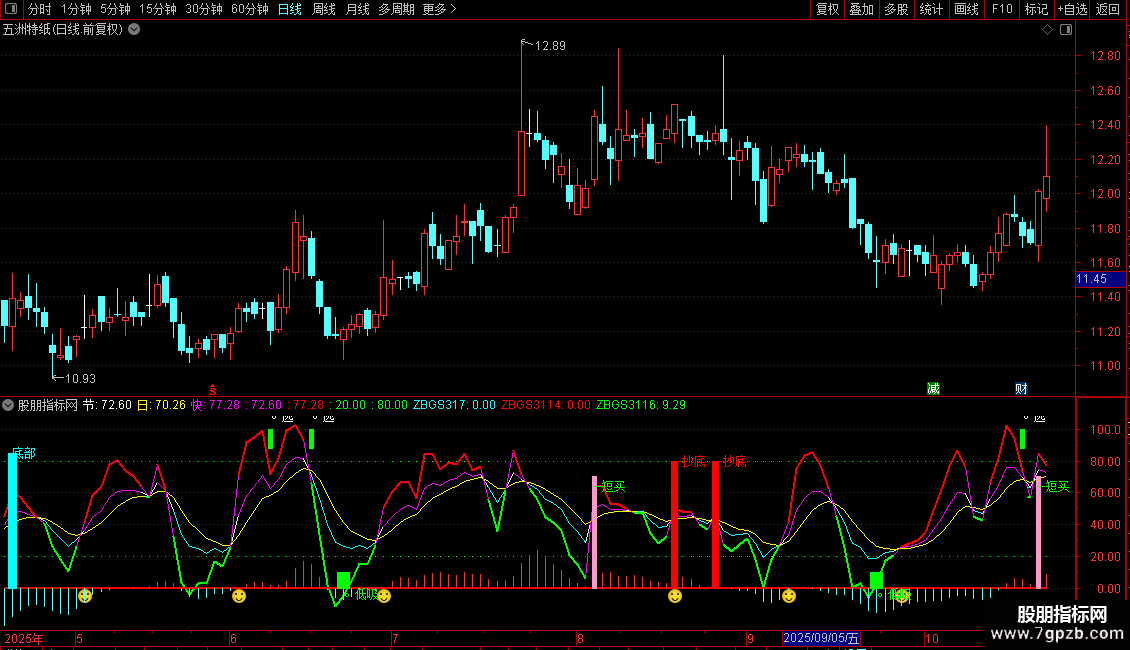Image resolution: width=1130 pixels, height=650 pixels.
Task: Click the 叠加 overlay button
Action: pyautogui.click(x=861, y=9)
